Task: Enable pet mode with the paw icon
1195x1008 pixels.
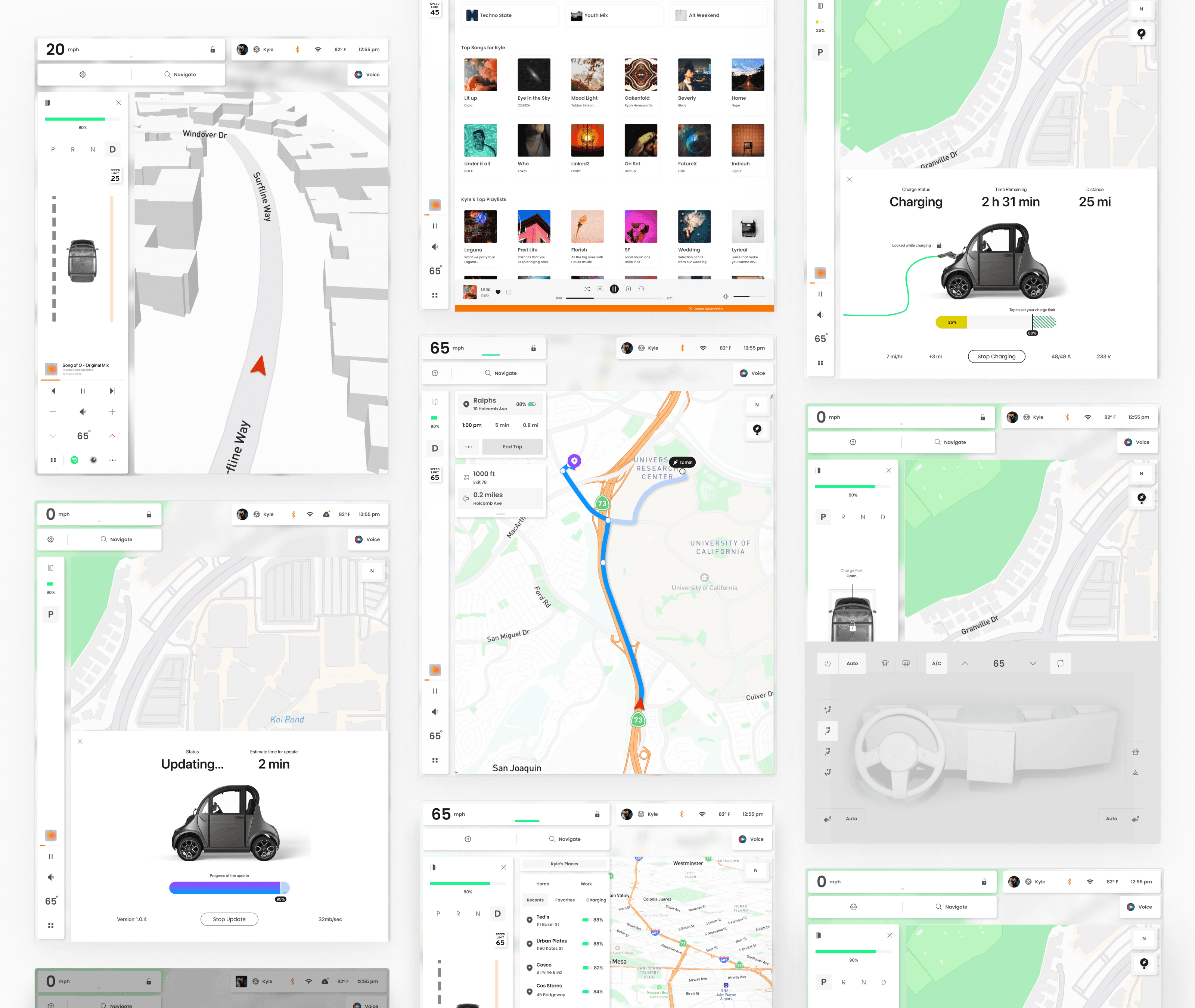Action: click(x=1135, y=752)
